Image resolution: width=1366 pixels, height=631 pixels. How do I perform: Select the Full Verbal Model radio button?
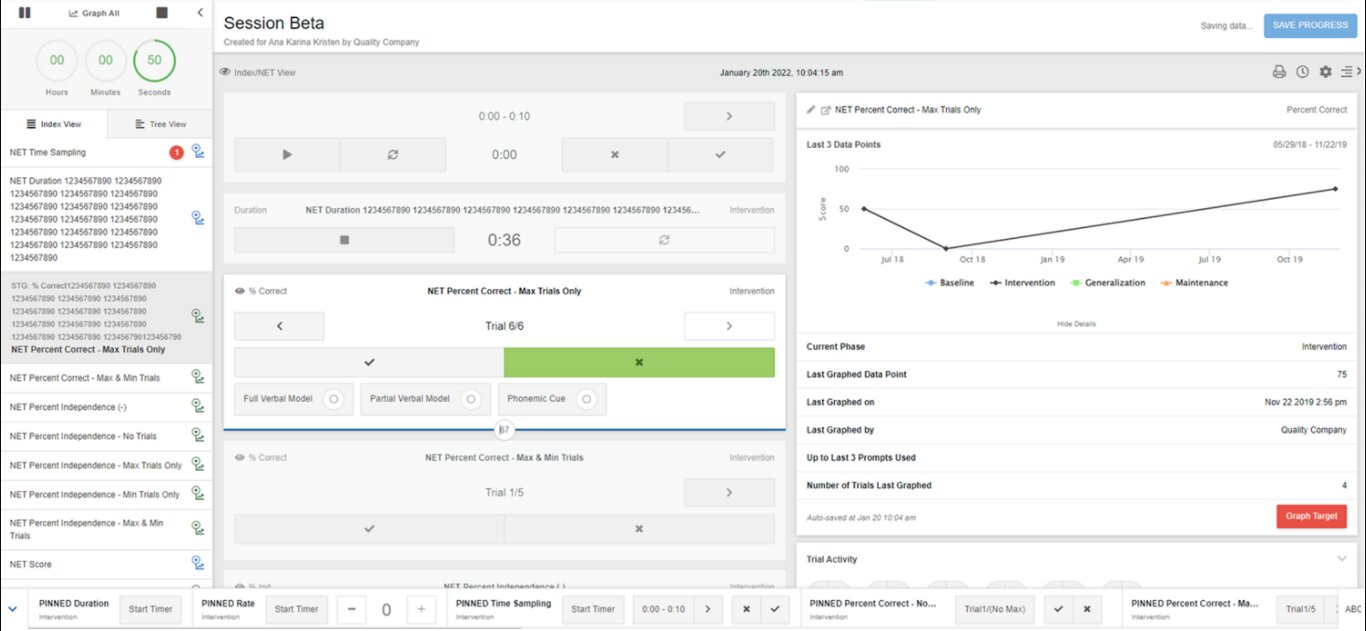[x=334, y=399]
